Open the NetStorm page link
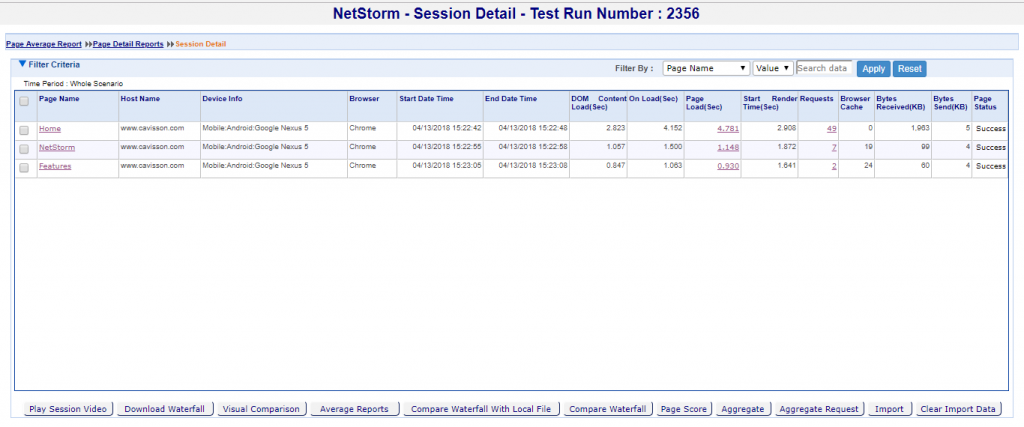 coord(57,148)
